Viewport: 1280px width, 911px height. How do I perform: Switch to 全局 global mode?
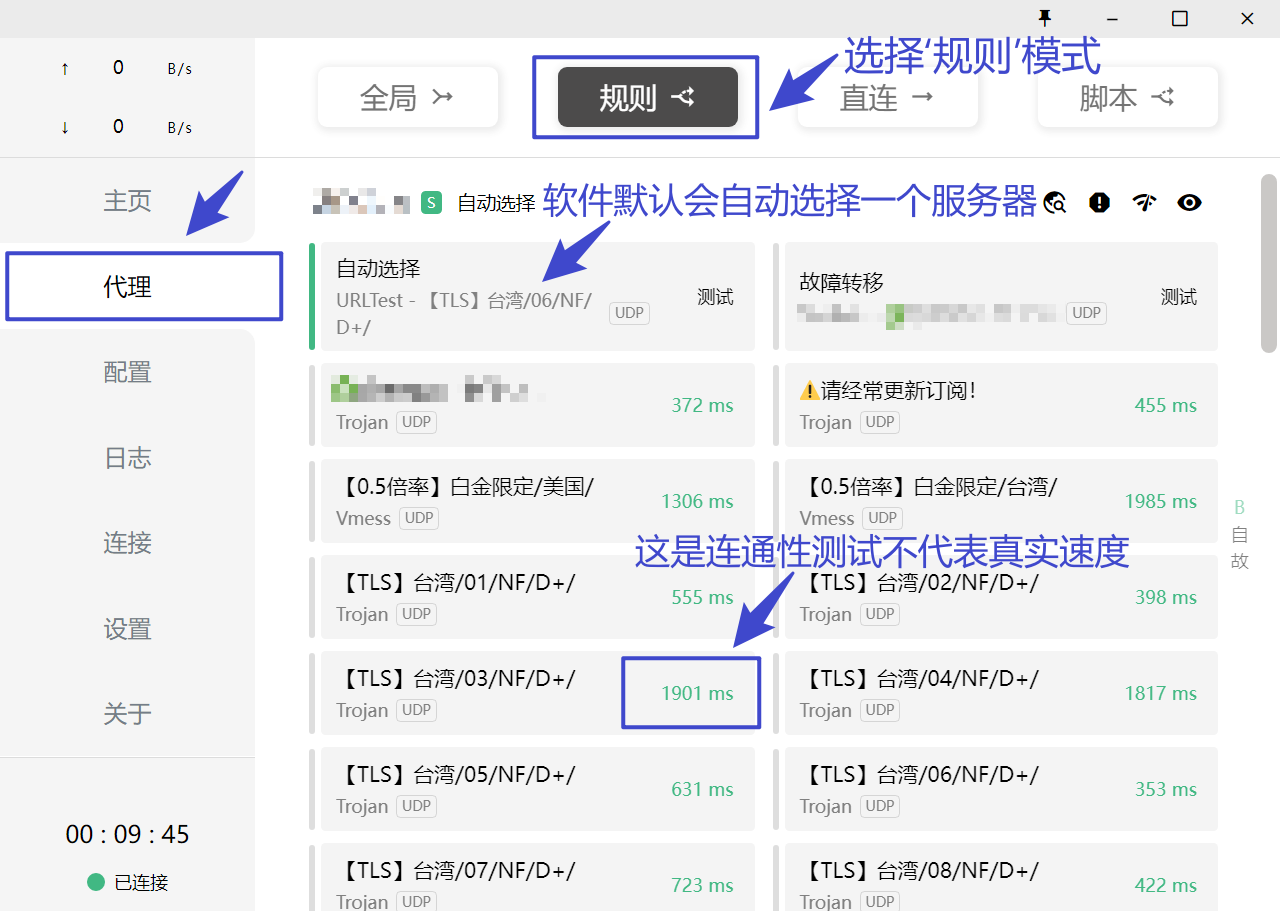click(x=407, y=97)
